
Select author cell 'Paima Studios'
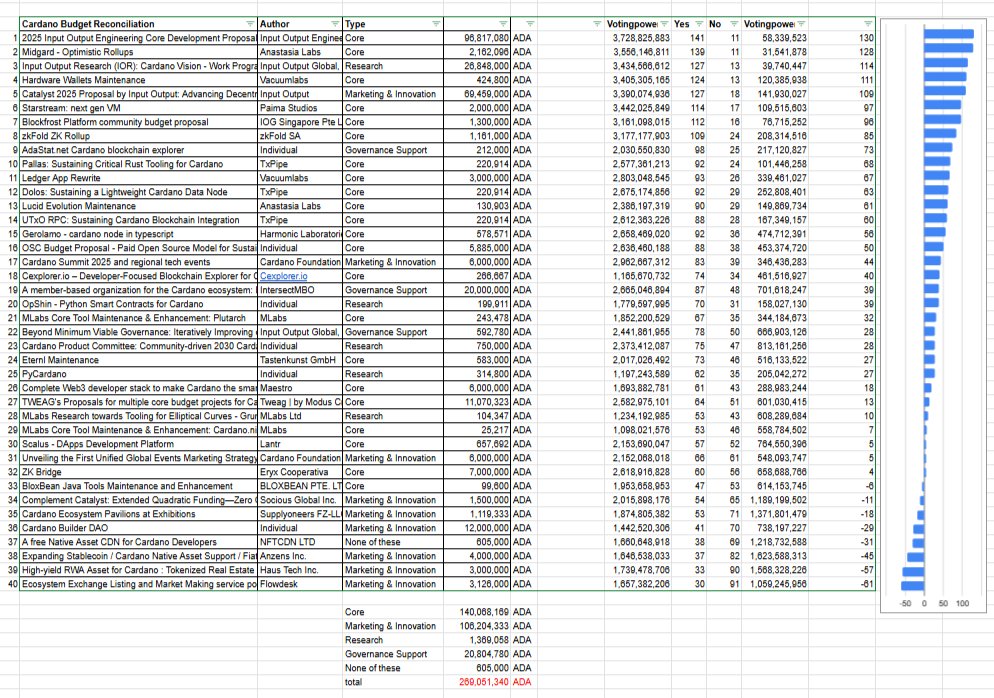(299, 108)
